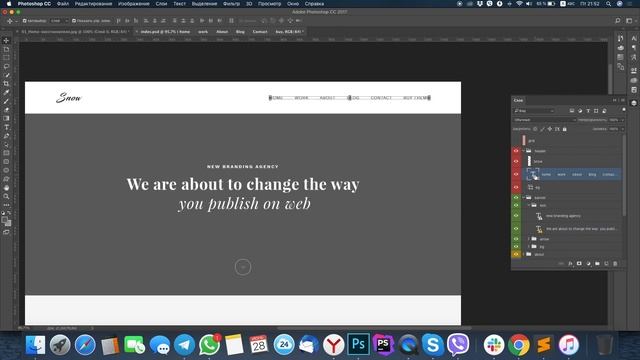Expand the about group in Layers

pyautogui.click(x=524, y=254)
